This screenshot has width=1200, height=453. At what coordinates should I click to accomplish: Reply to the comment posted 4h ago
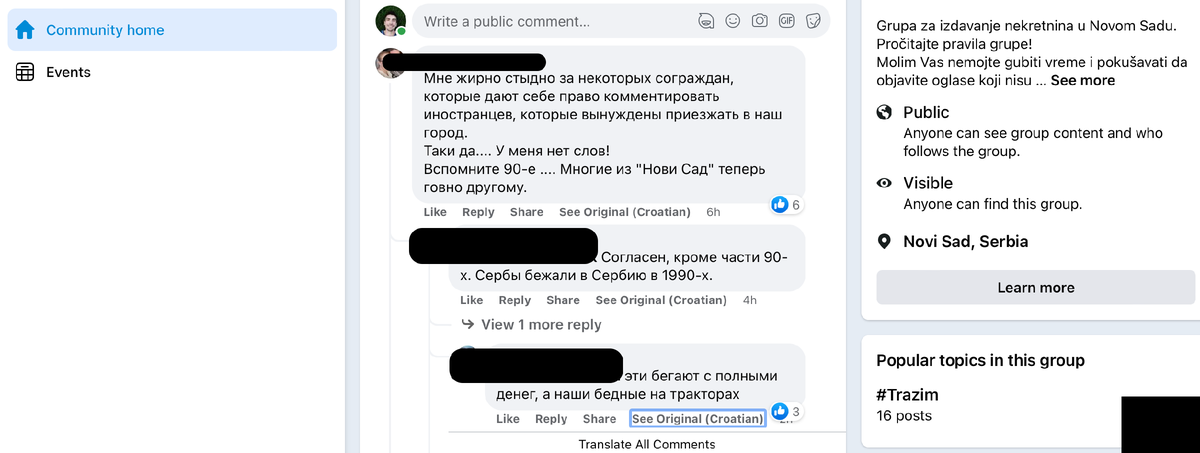[x=515, y=300]
